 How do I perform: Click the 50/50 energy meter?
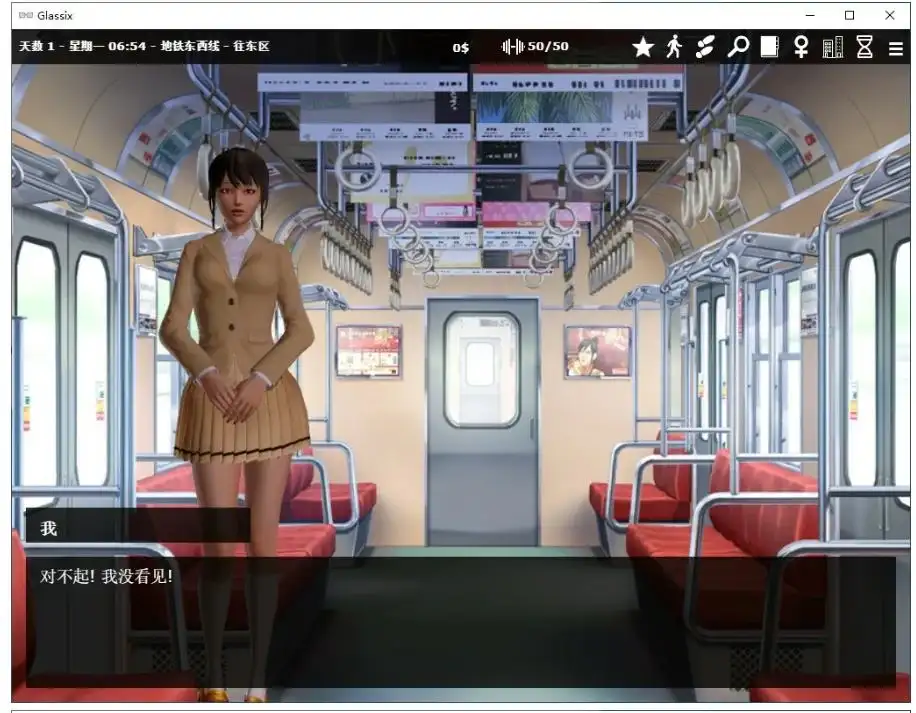pyautogui.click(x=535, y=46)
